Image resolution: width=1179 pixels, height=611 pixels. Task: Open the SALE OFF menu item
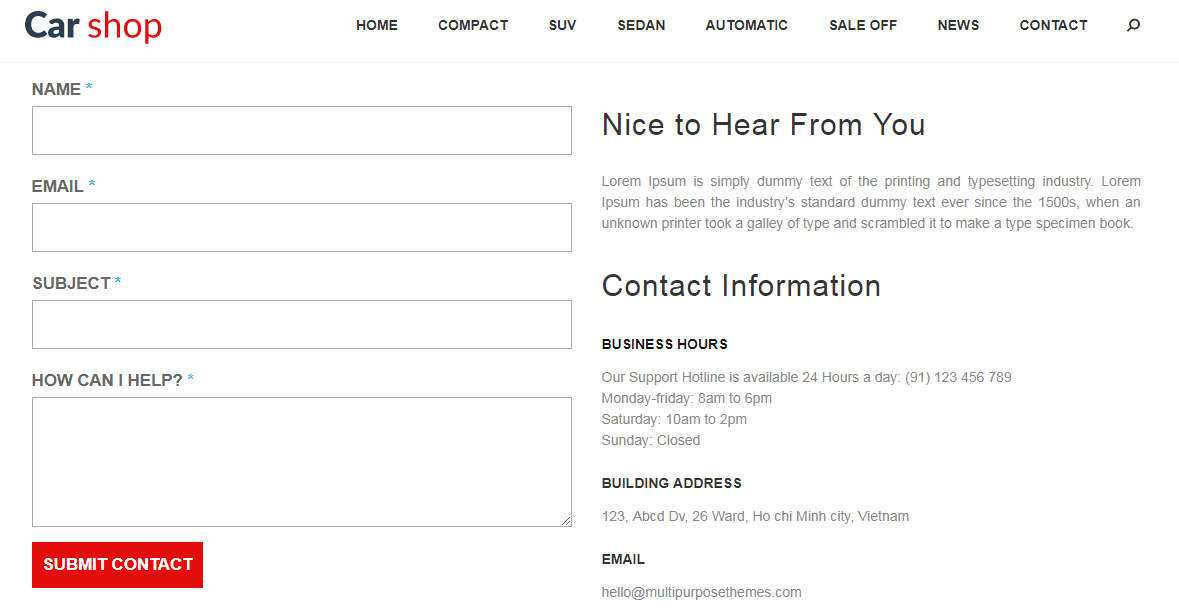click(x=863, y=25)
